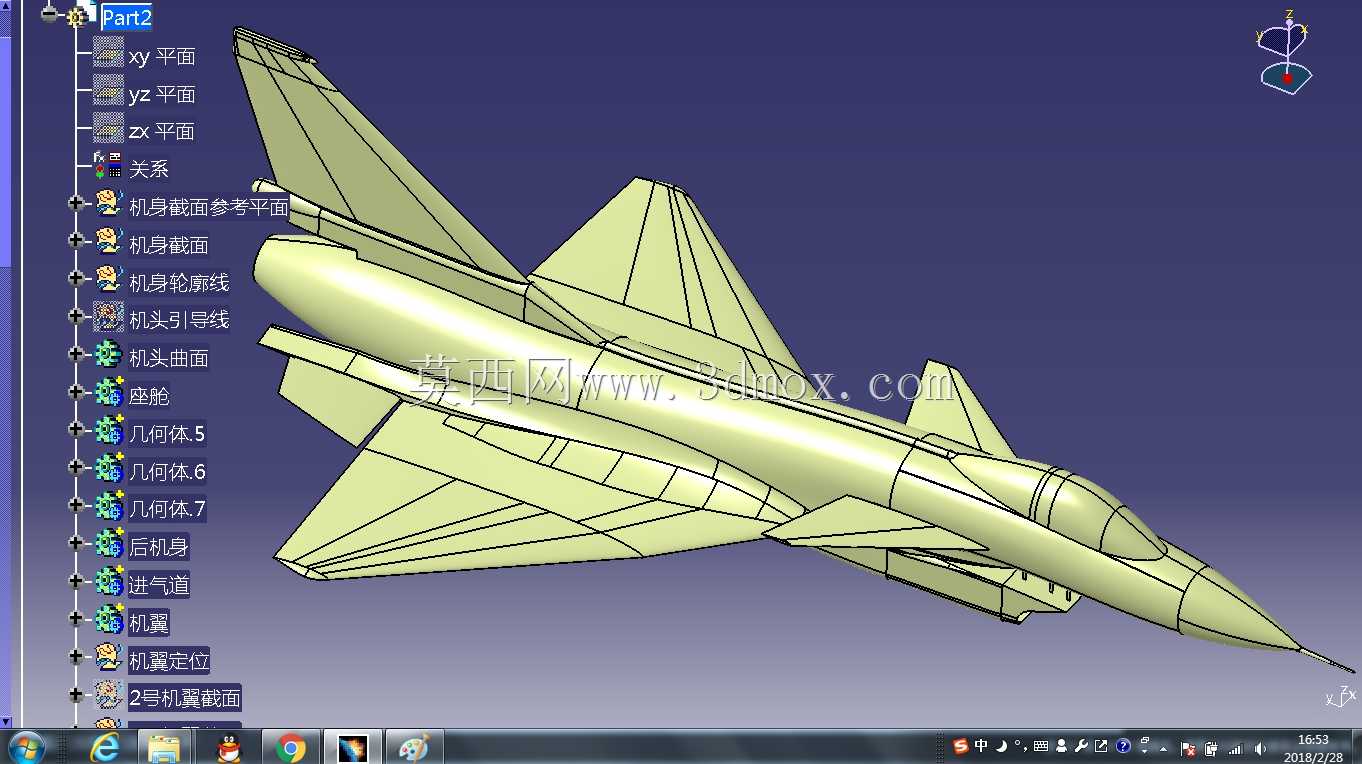Screen dimensions: 1362x764
Task: Expand the 机头引导线 tree node
Action: click(x=76, y=316)
